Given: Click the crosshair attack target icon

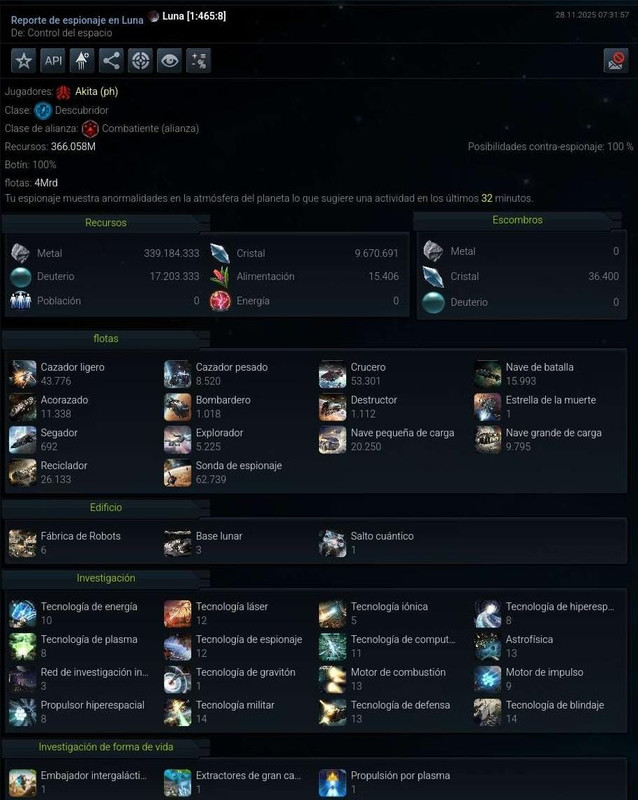Looking at the screenshot, I should pos(140,61).
